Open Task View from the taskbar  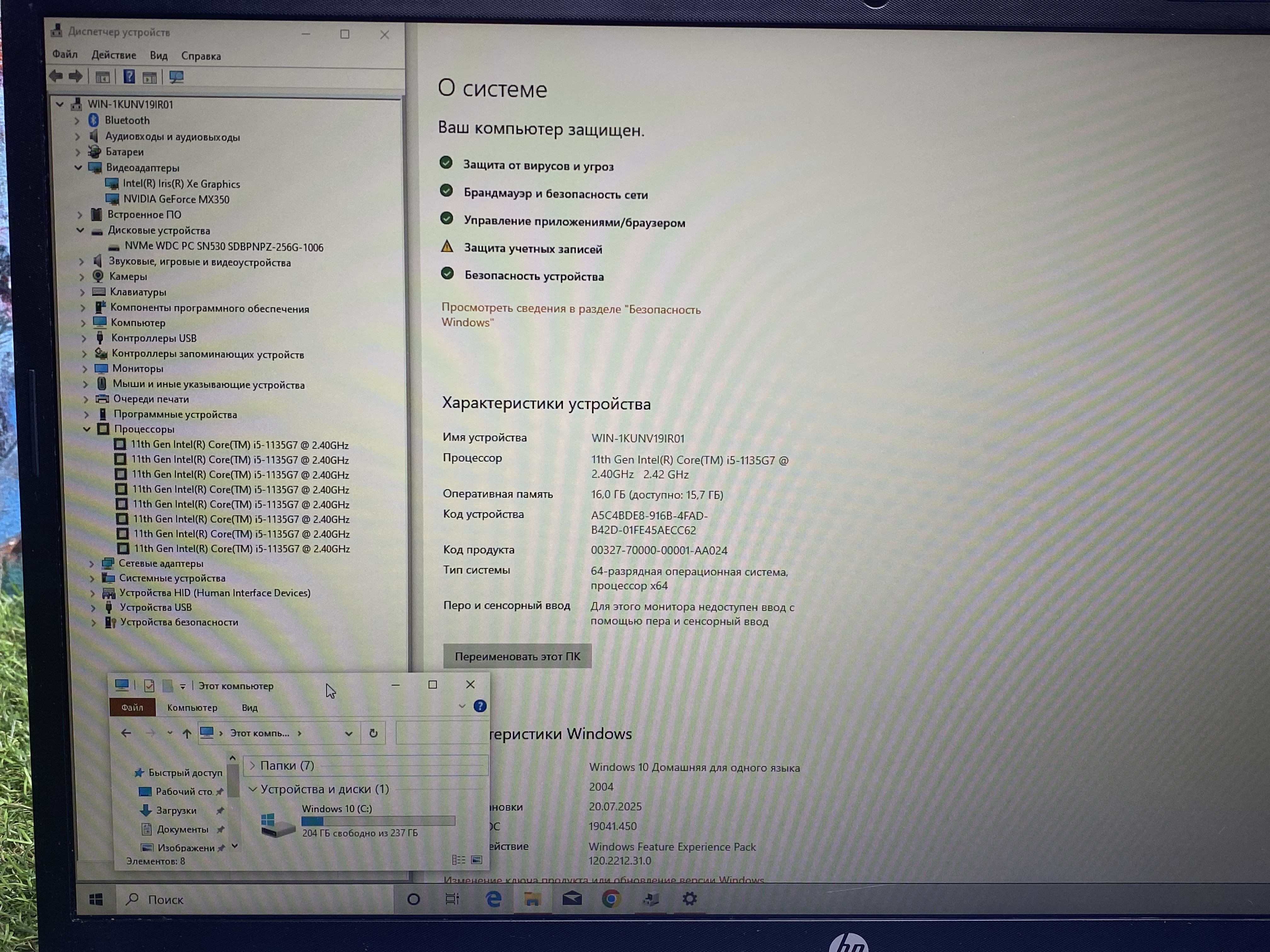click(452, 898)
